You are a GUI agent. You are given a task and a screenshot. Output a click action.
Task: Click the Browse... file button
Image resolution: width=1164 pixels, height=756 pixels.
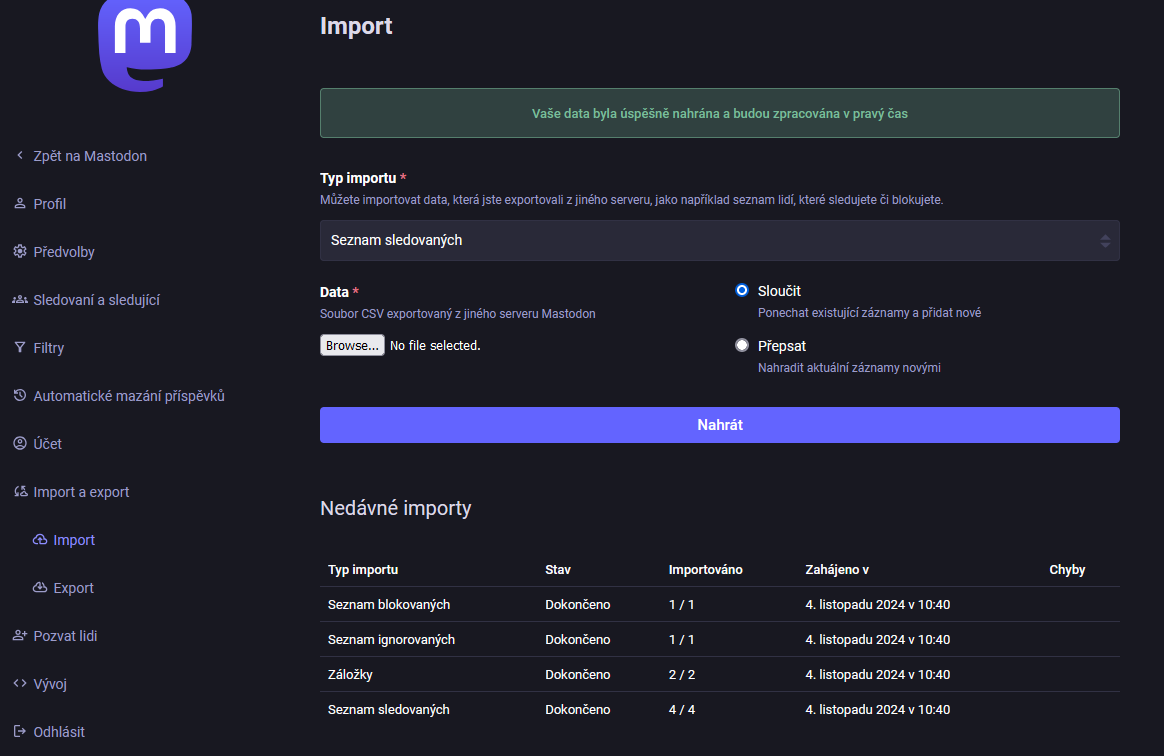pyautogui.click(x=352, y=346)
